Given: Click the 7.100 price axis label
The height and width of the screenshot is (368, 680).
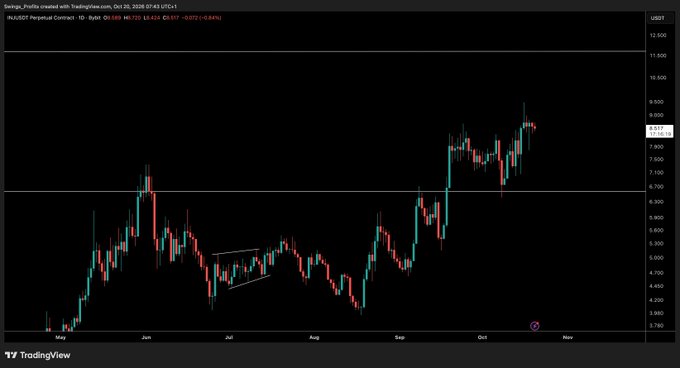Looking at the screenshot, I should [x=656, y=173].
